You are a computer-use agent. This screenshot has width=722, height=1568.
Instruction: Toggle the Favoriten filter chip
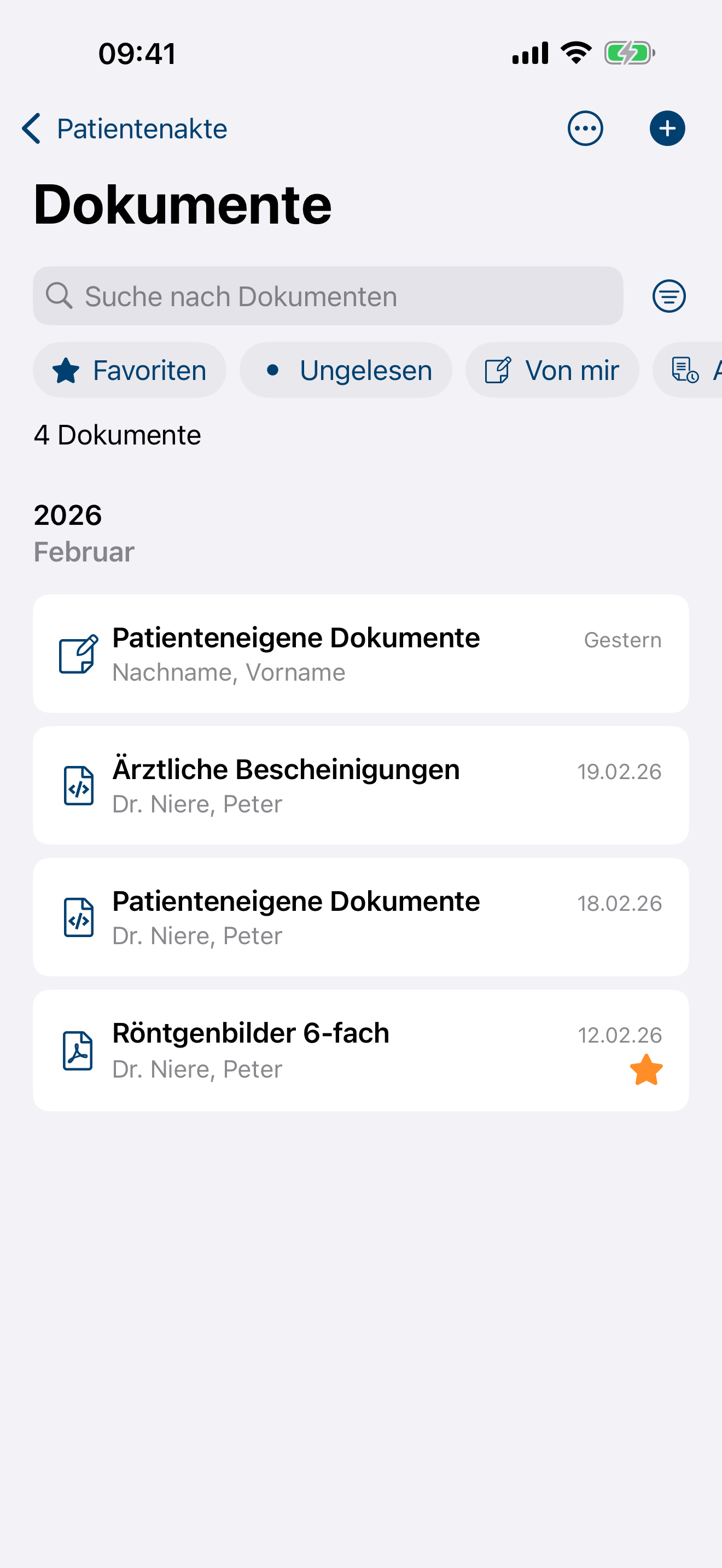(130, 370)
